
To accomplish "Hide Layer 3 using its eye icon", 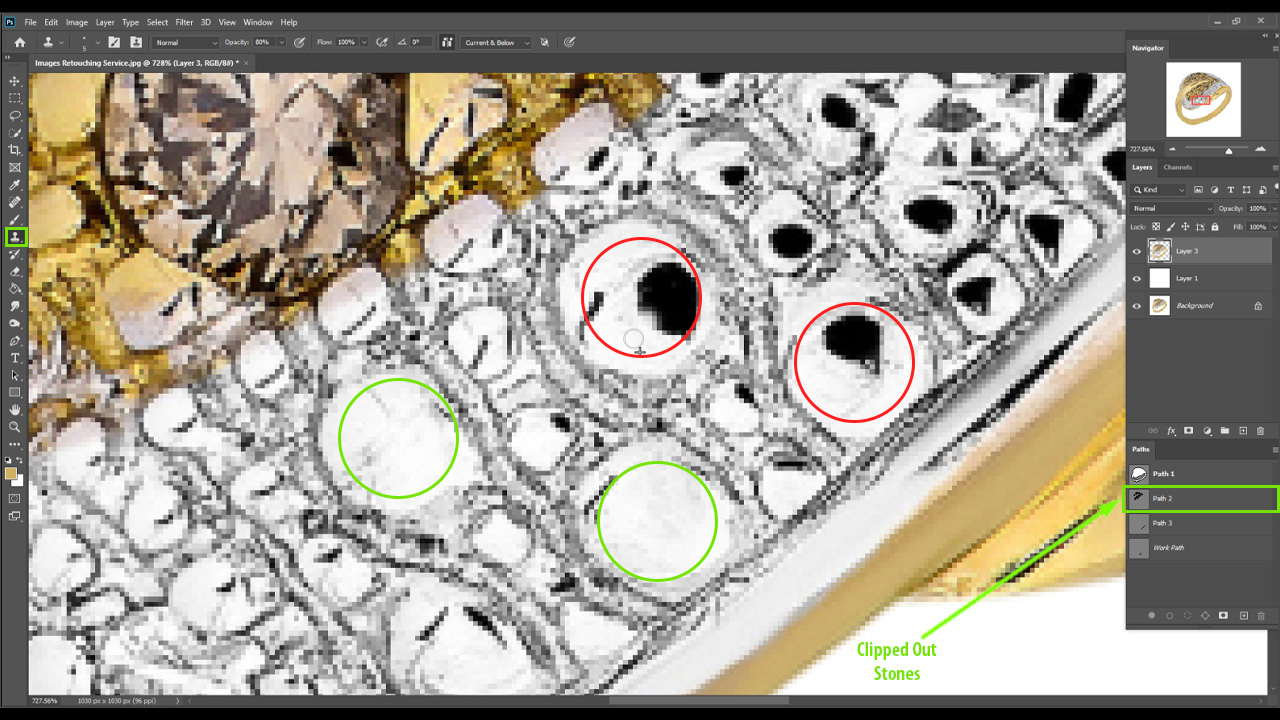I will pyautogui.click(x=1136, y=252).
